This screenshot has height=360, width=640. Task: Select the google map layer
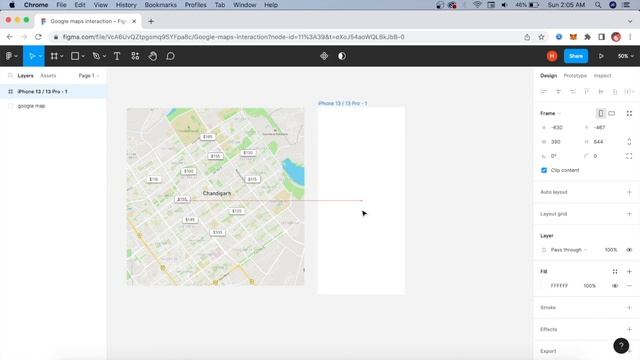pos(53,106)
